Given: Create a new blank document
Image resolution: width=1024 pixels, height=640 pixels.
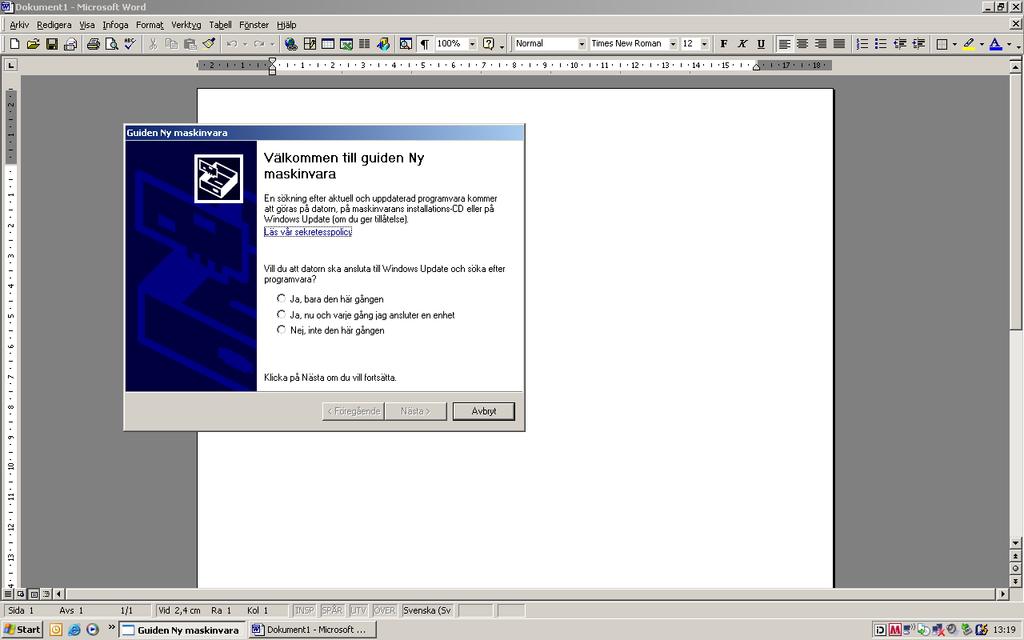Looking at the screenshot, I should coord(14,44).
